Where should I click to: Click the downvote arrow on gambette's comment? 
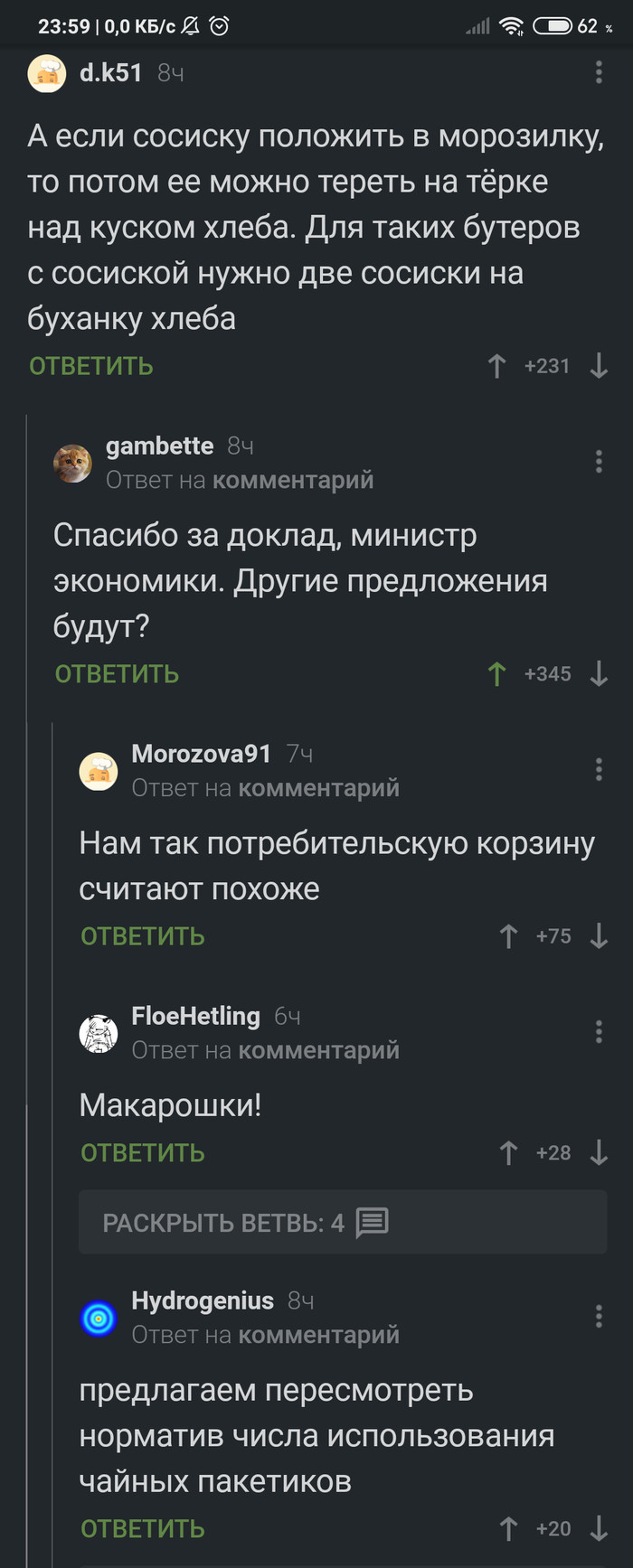click(599, 673)
